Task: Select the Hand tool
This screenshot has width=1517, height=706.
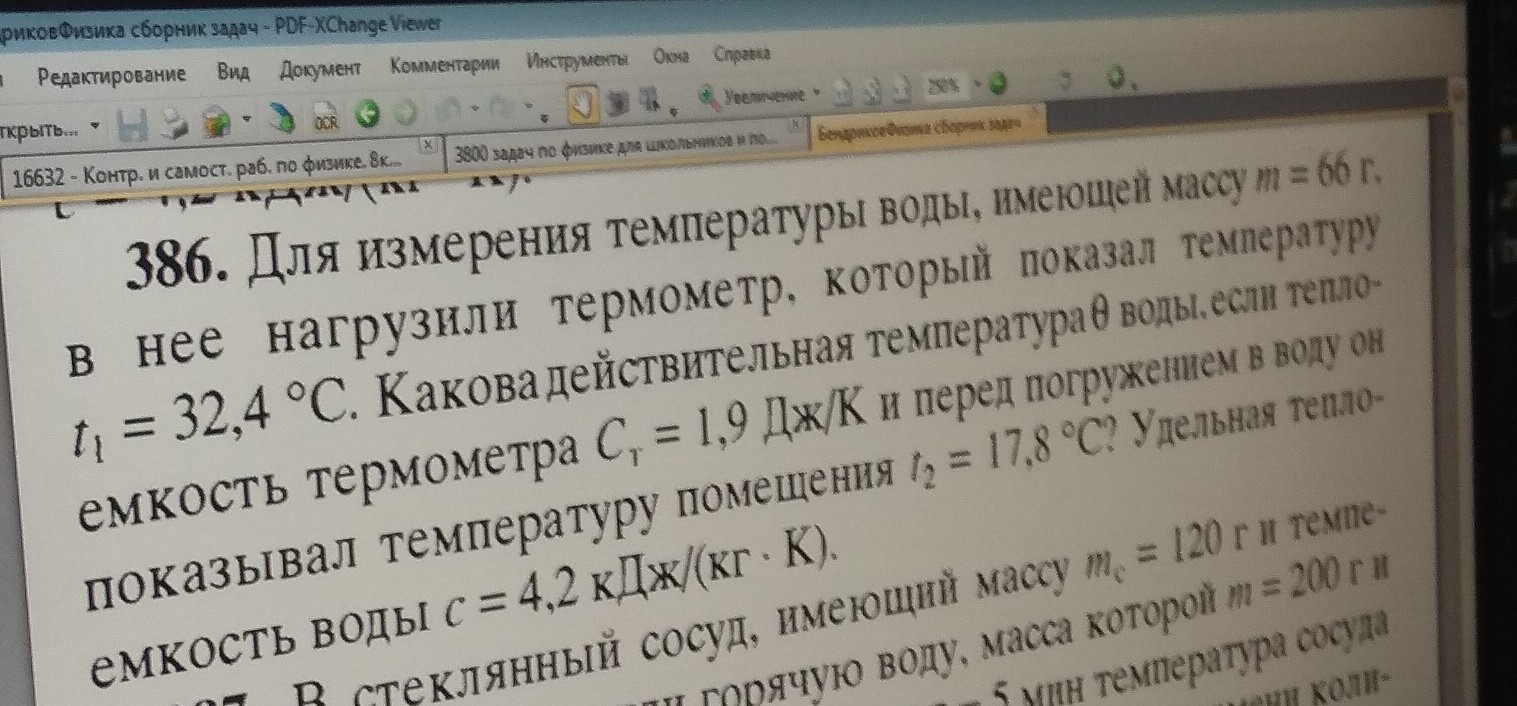Action: 582,104
